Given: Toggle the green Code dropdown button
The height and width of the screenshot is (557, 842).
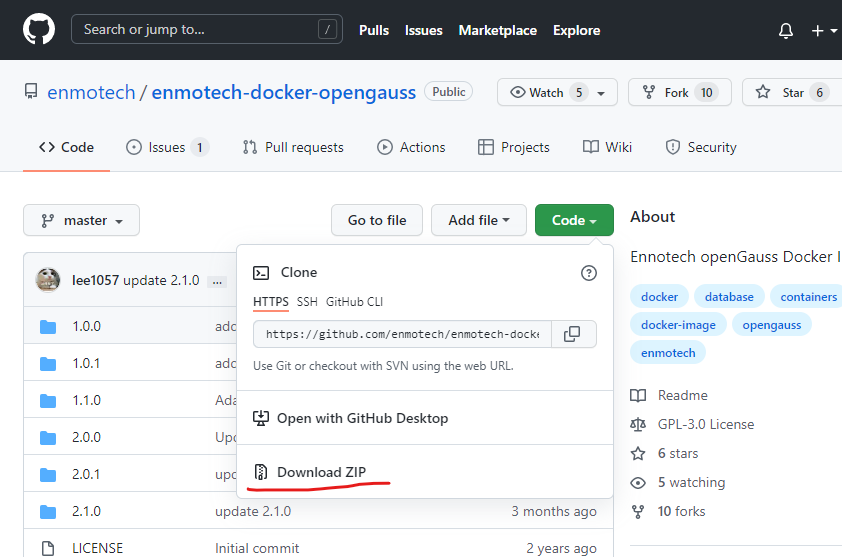Looking at the screenshot, I should [x=574, y=220].
